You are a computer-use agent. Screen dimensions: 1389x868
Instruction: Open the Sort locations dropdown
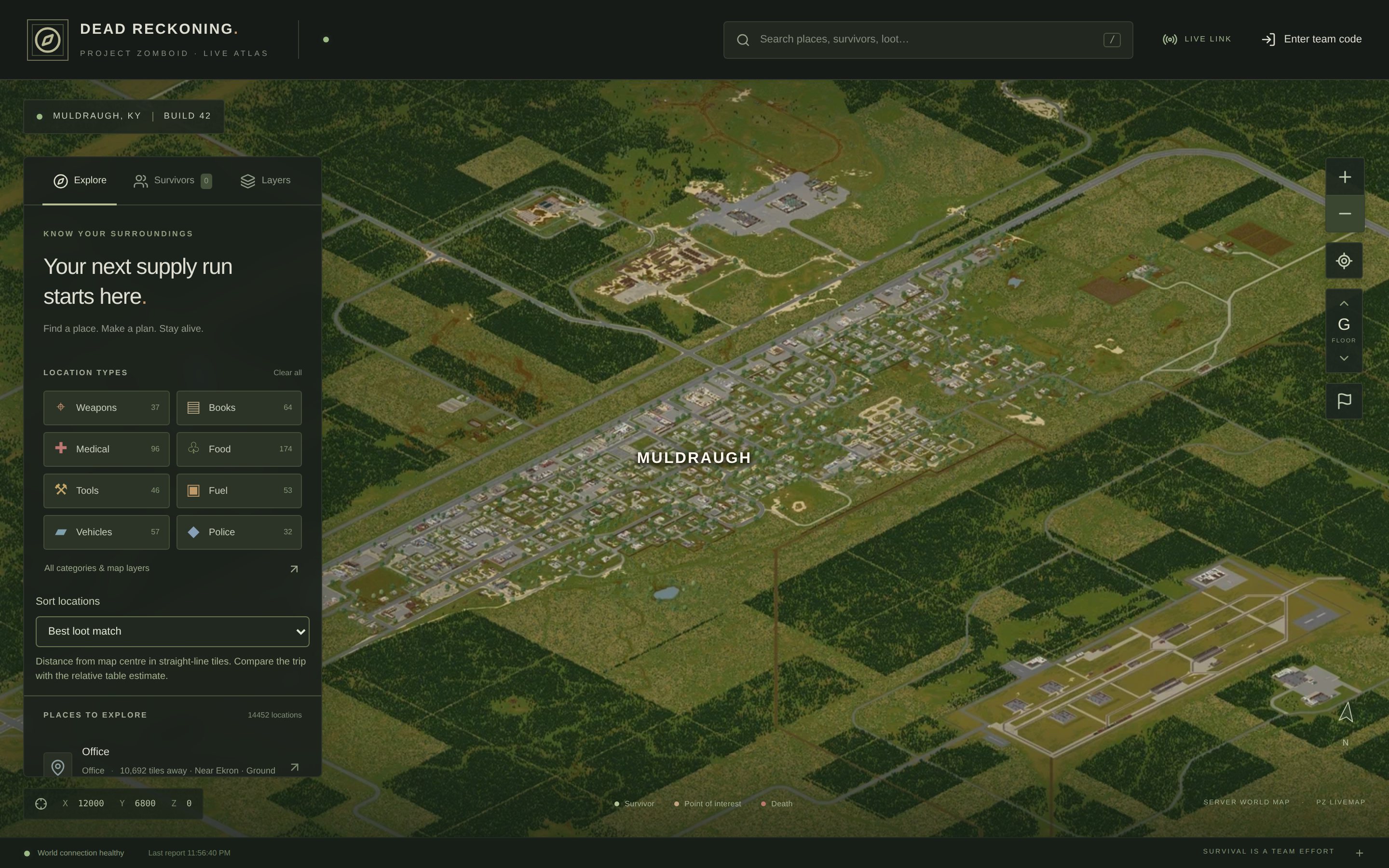[x=172, y=632]
